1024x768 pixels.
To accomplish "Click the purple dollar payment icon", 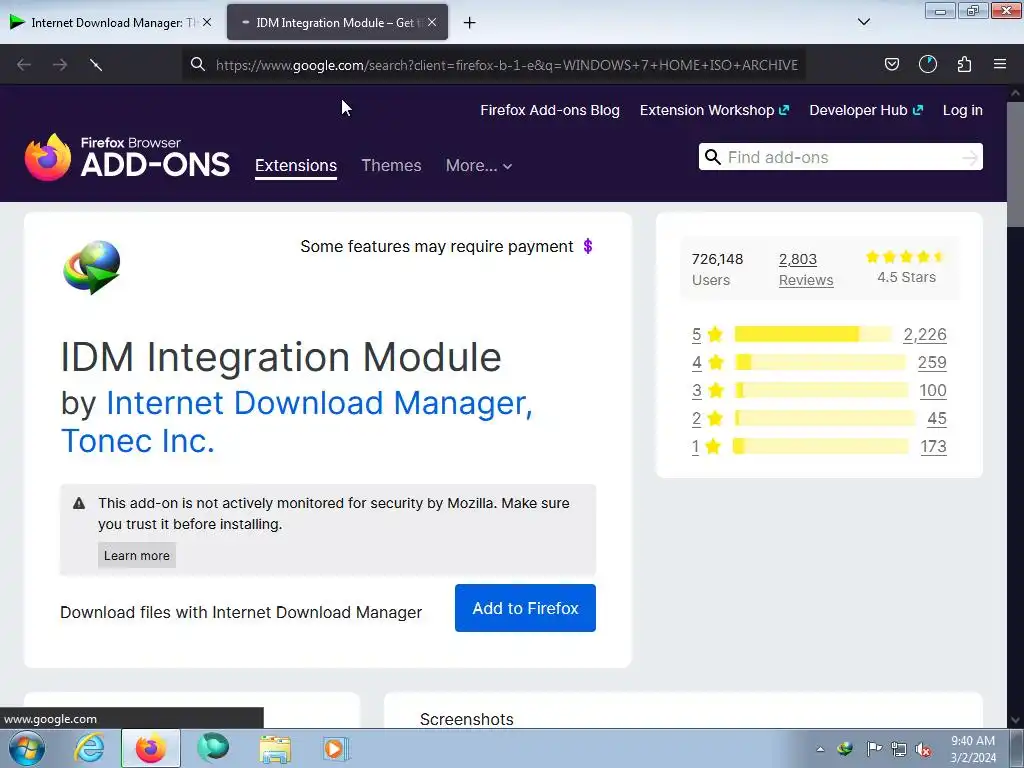I will (x=588, y=246).
